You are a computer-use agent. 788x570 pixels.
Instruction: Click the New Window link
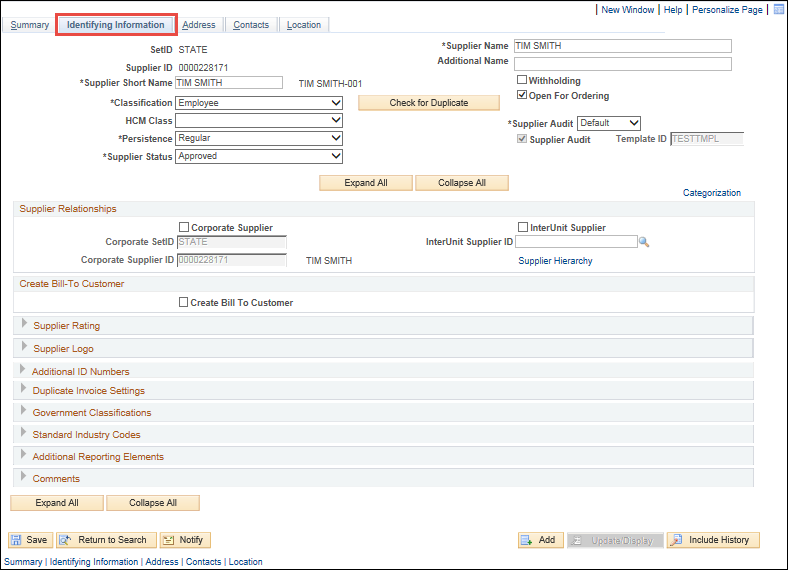(x=628, y=10)
